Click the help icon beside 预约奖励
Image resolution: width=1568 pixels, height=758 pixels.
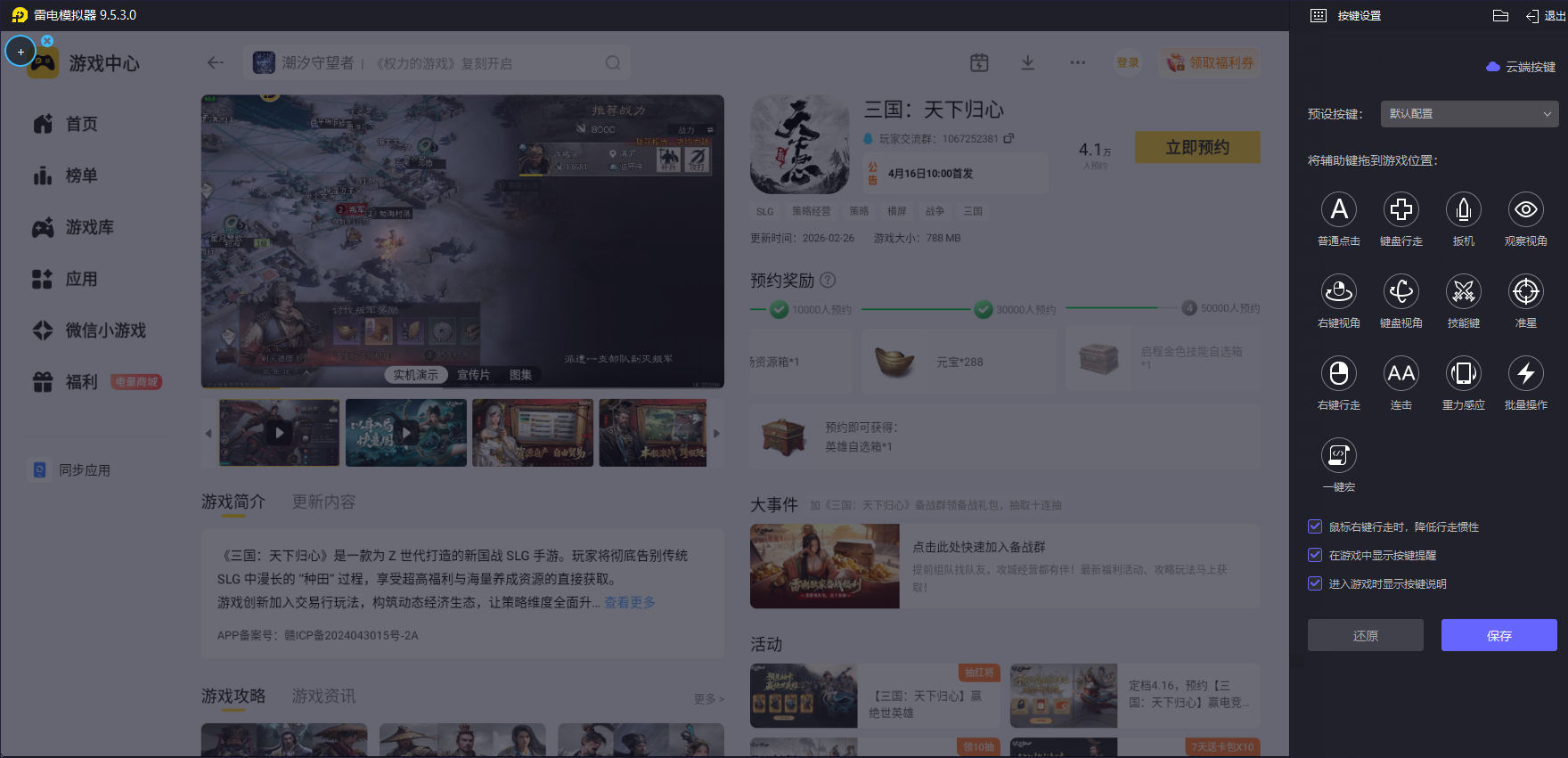point(828,280)
